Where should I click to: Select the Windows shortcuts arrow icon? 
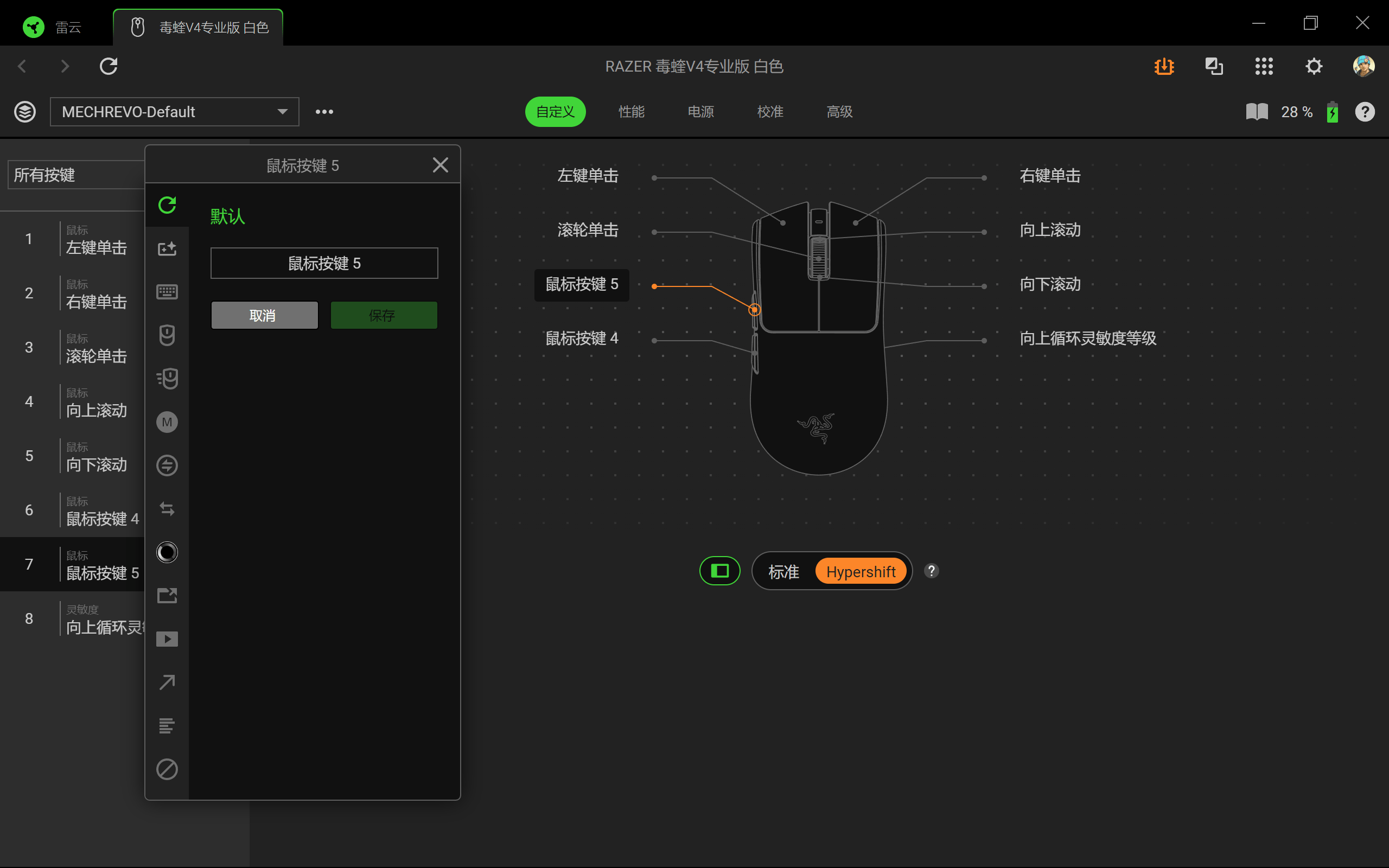167,682
